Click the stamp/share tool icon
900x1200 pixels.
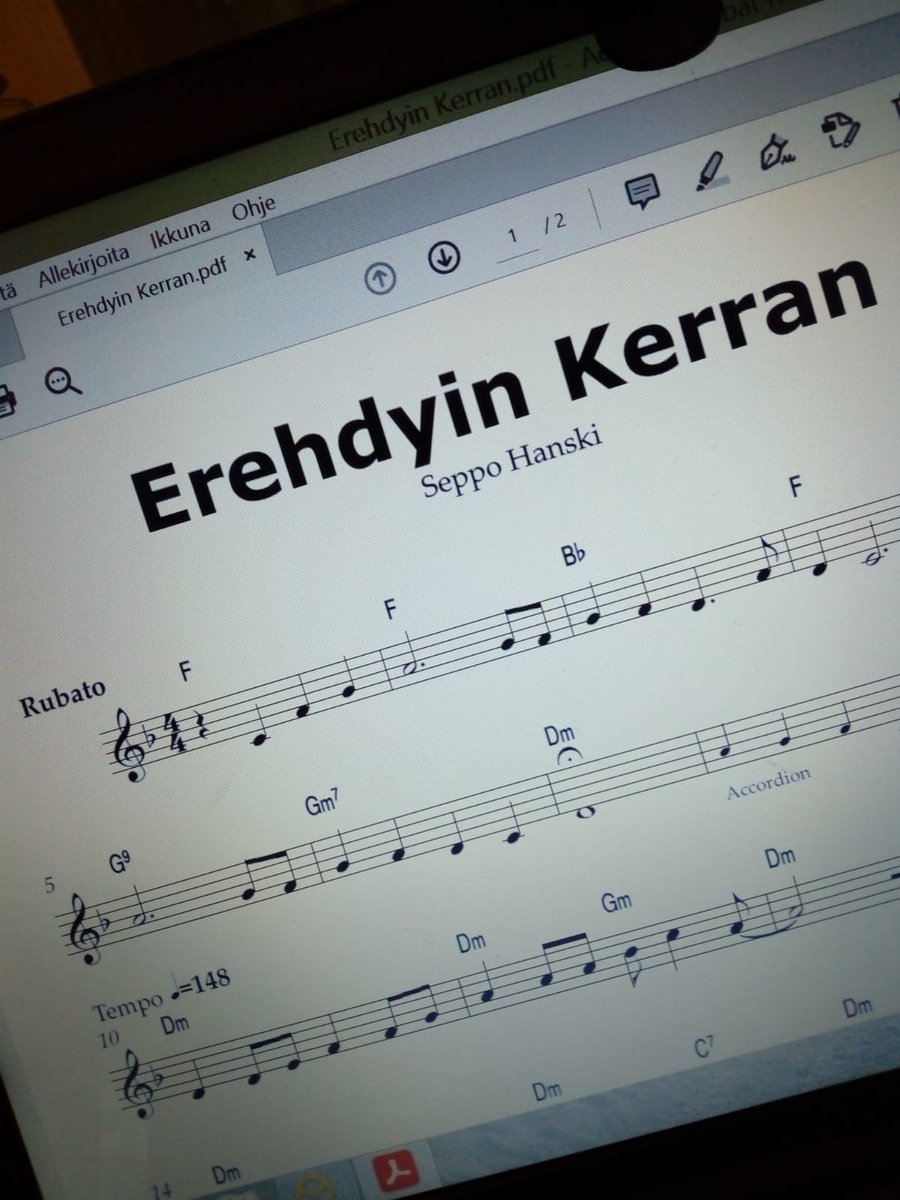point(841,130)
